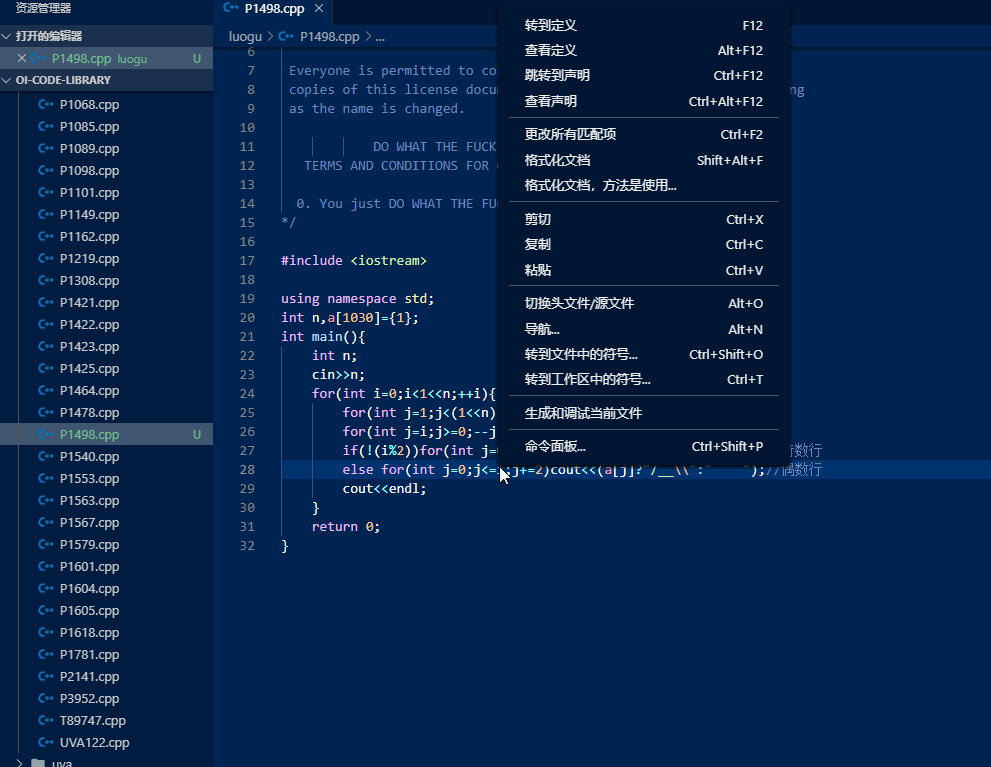Screen dimensions: 991x767
Task: Open file P1422.cpp
Action: click(x=89, y=325)
